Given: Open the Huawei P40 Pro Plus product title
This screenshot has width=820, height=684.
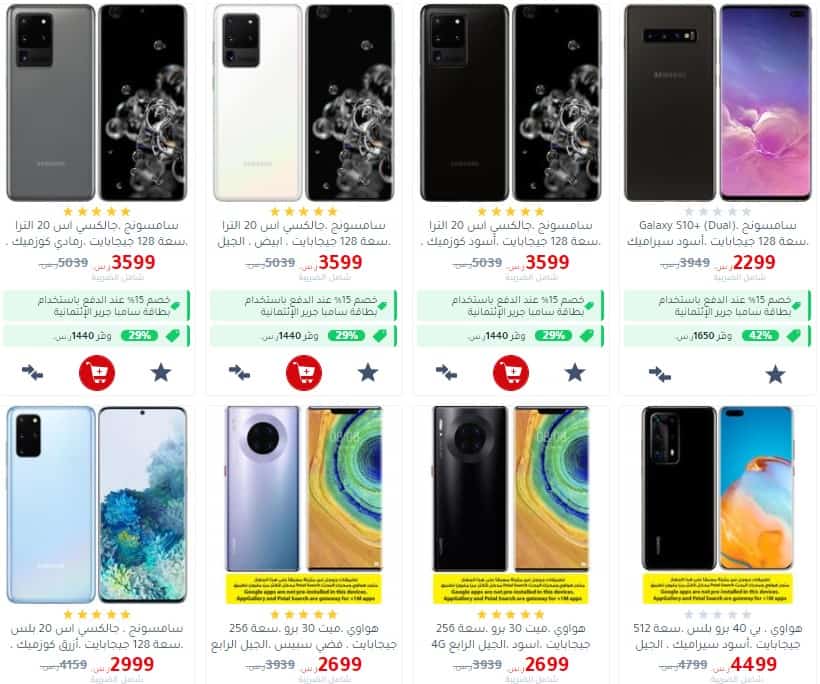Looking at the screenshot, I should (x=717, y=636).
